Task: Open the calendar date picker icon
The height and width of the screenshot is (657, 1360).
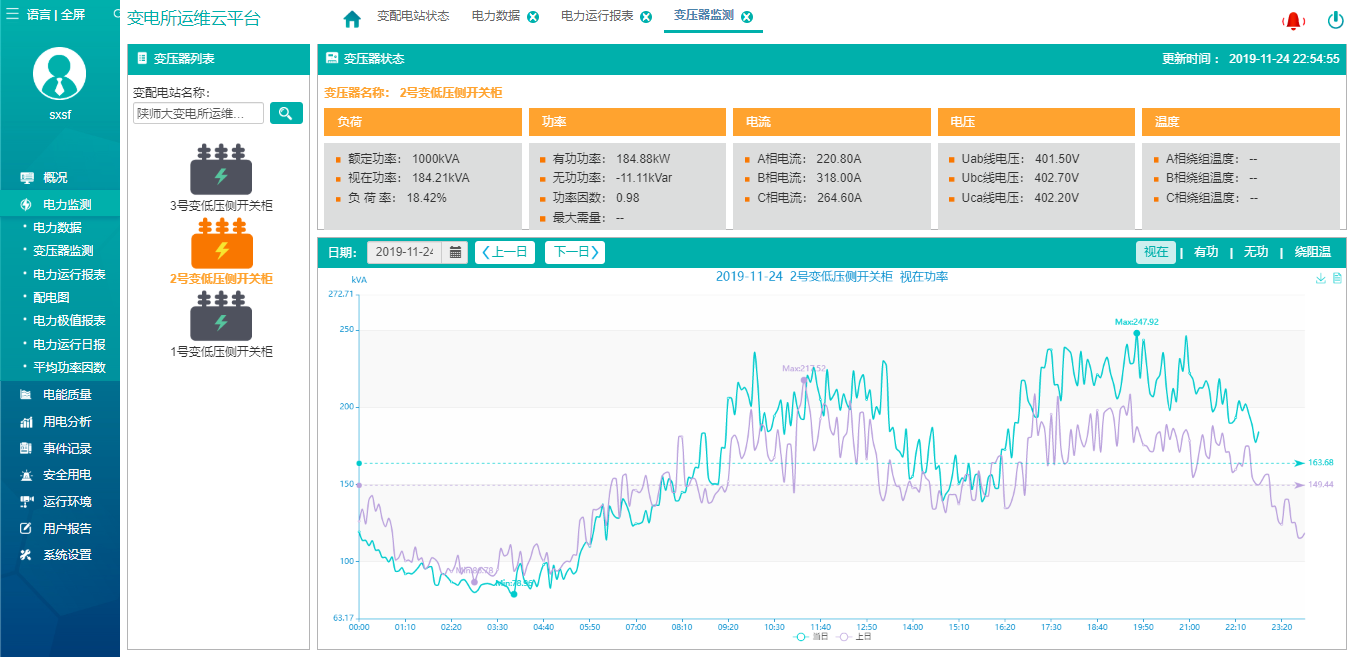Action: [455, 252]
